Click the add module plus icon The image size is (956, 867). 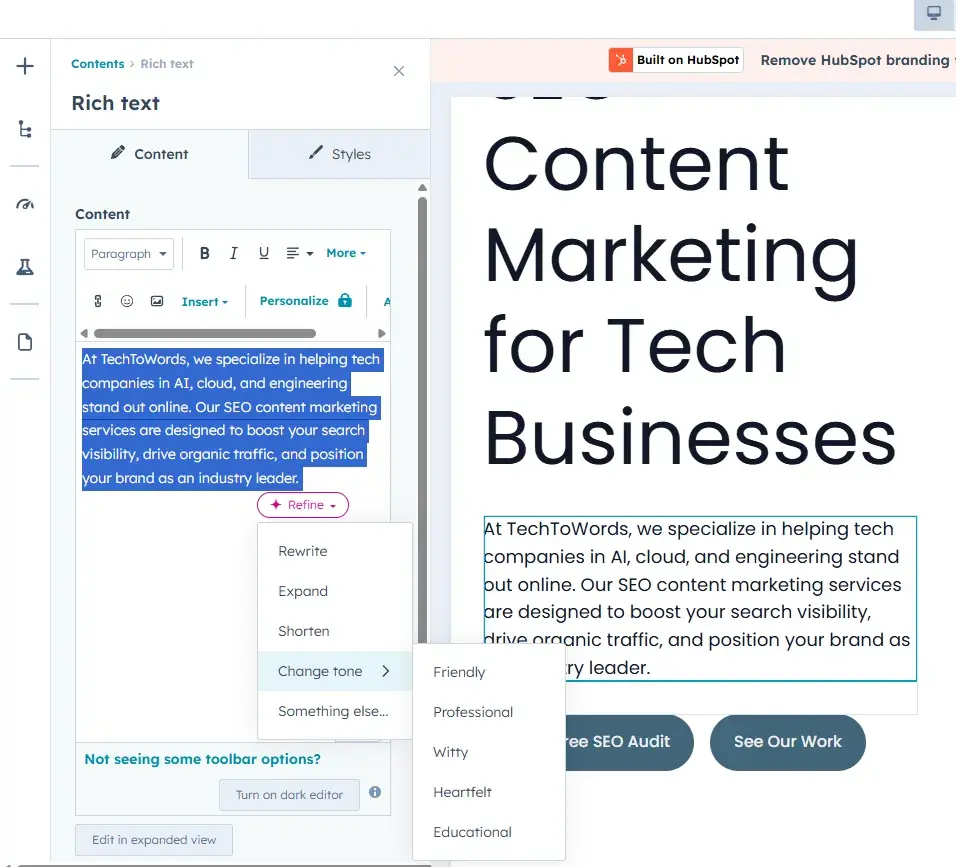(25, 67)
